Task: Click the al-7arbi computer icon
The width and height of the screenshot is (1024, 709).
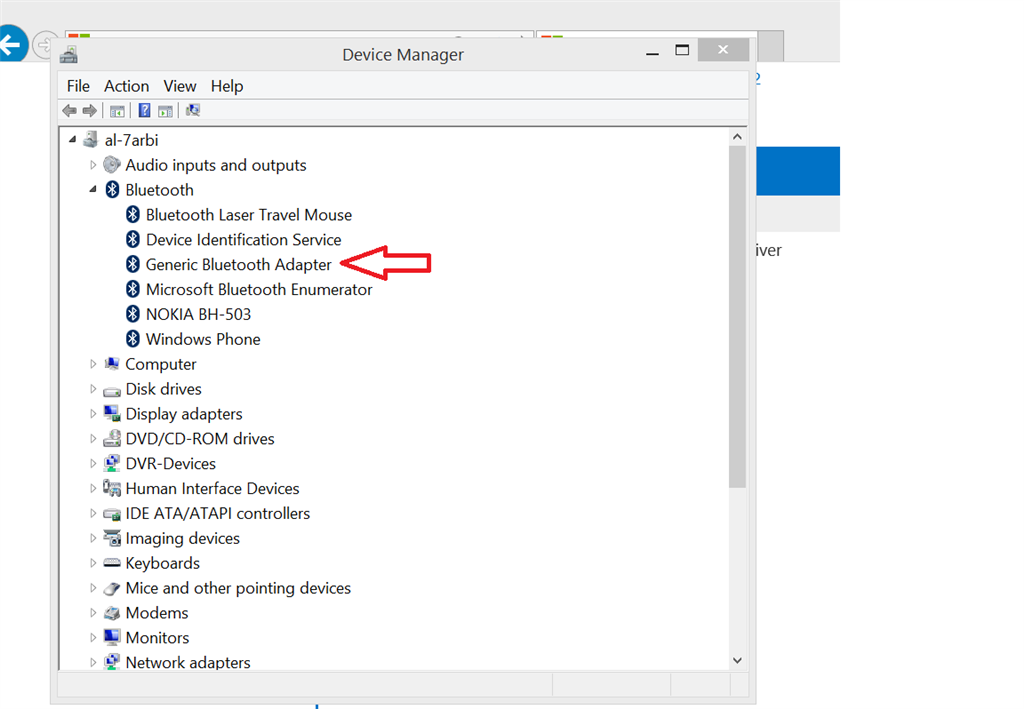Action: tap(91, 140)
